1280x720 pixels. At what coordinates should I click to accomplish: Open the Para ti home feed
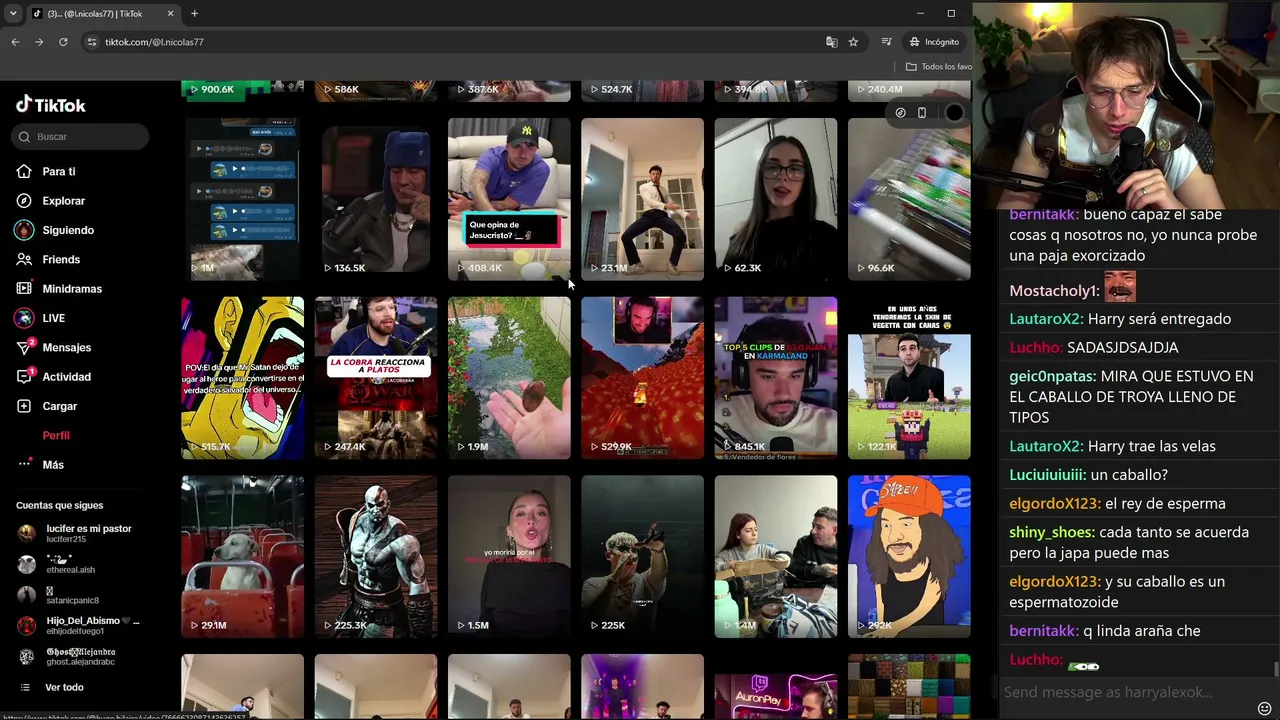(x=47, y=172)
